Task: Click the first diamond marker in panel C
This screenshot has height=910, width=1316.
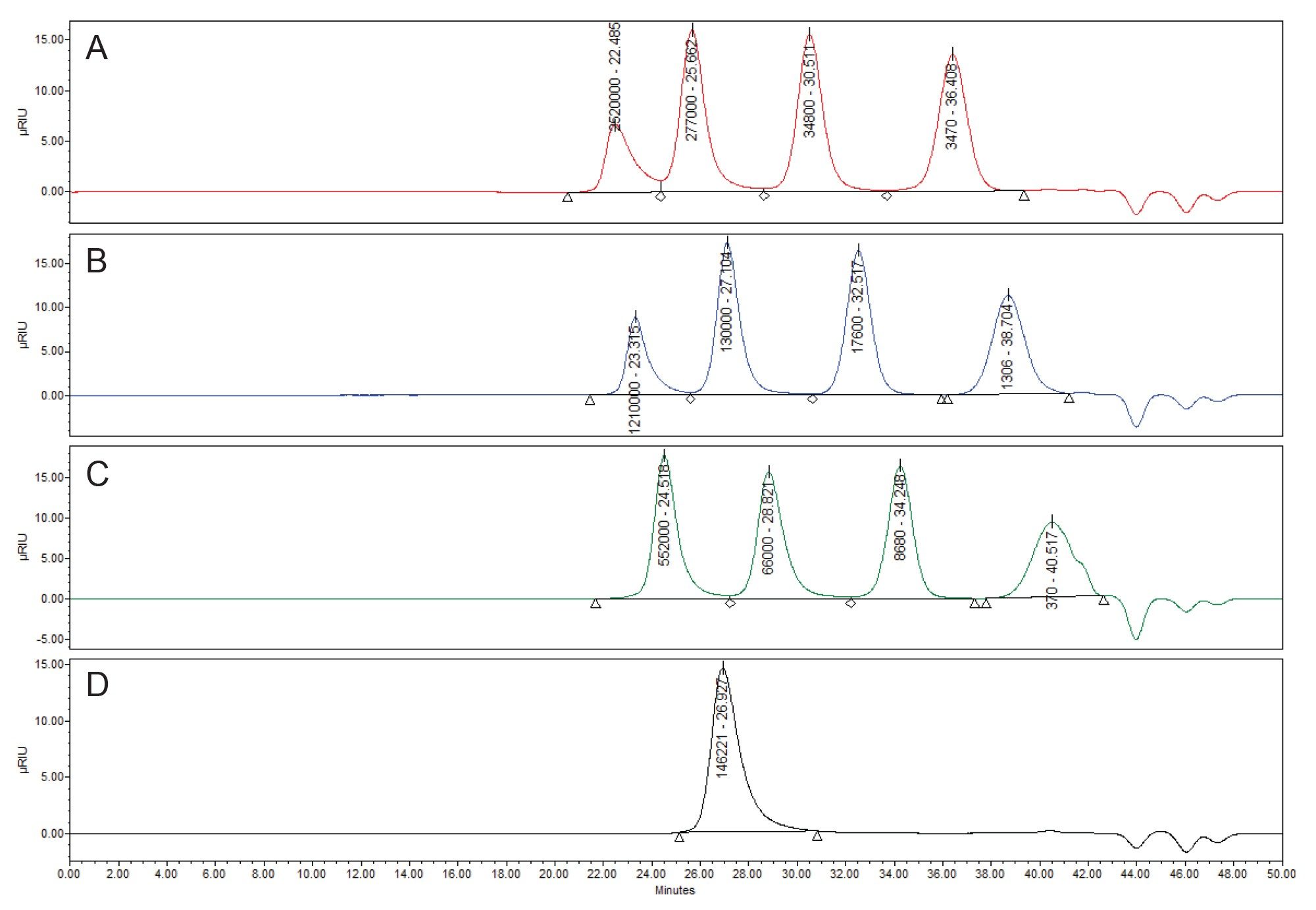Action: tap(730, 603)
